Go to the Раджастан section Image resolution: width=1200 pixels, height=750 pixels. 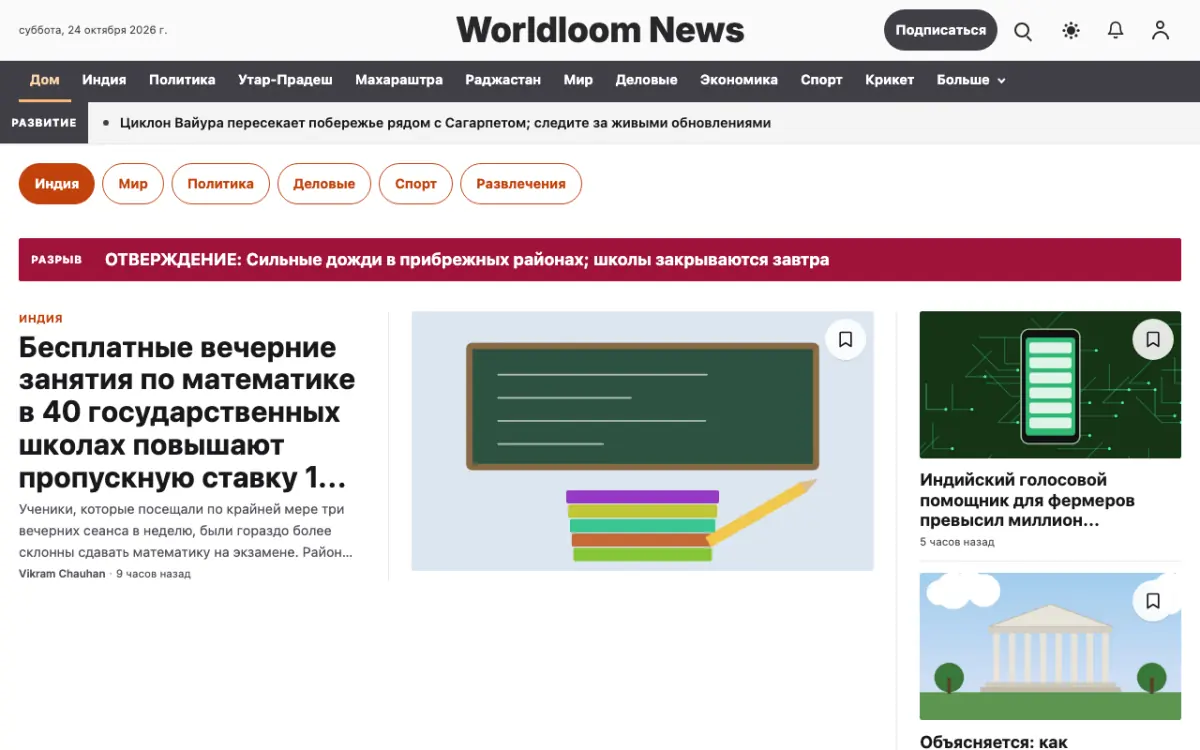click(503, 80)
